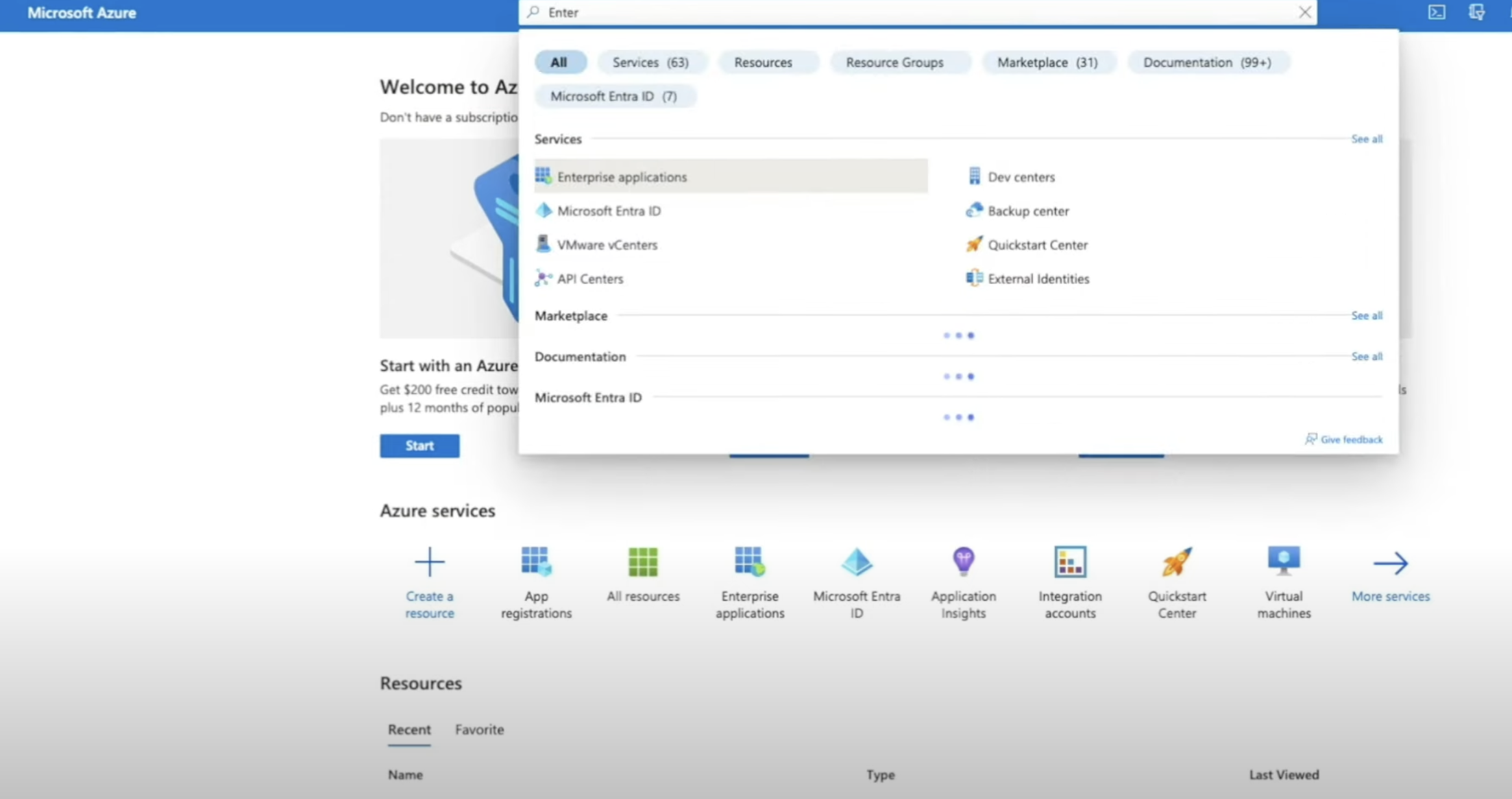The height and width of the screenshot is (799, 1512).
Task: Filter results by Services (63)
Action: click(650, 62)
